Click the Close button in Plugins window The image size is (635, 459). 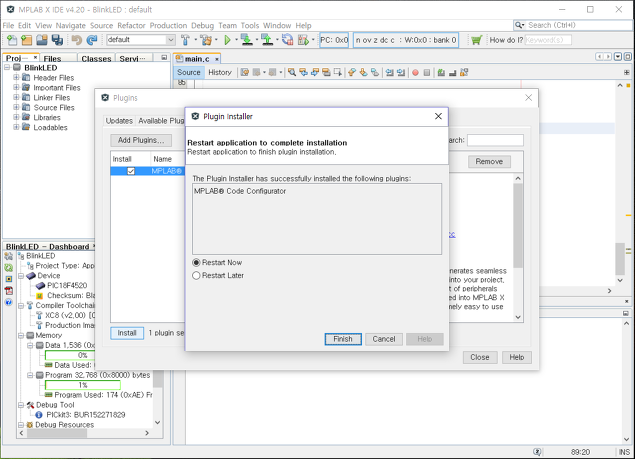(x=480, y=357)
